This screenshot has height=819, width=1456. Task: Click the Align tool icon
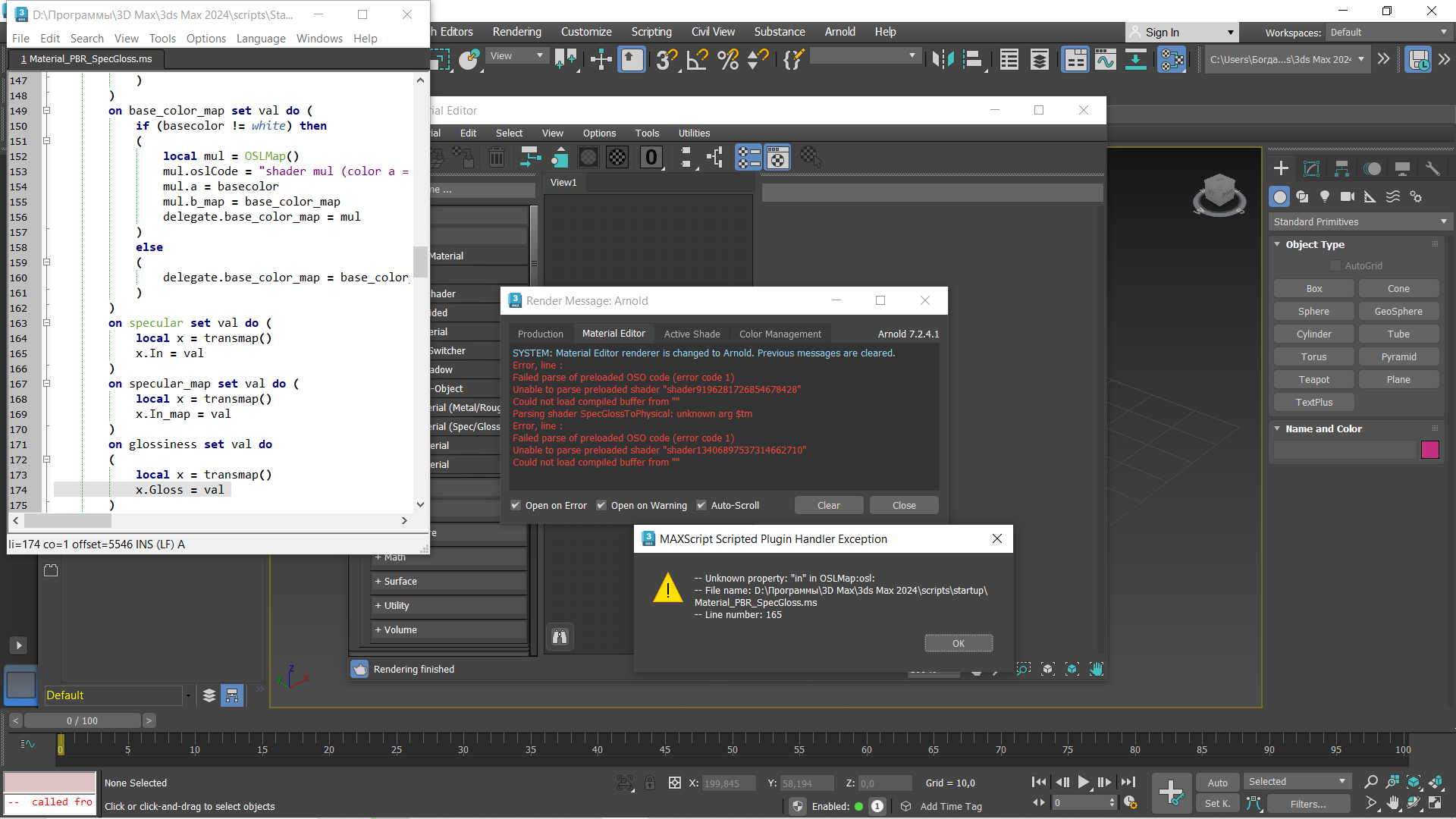973,59
